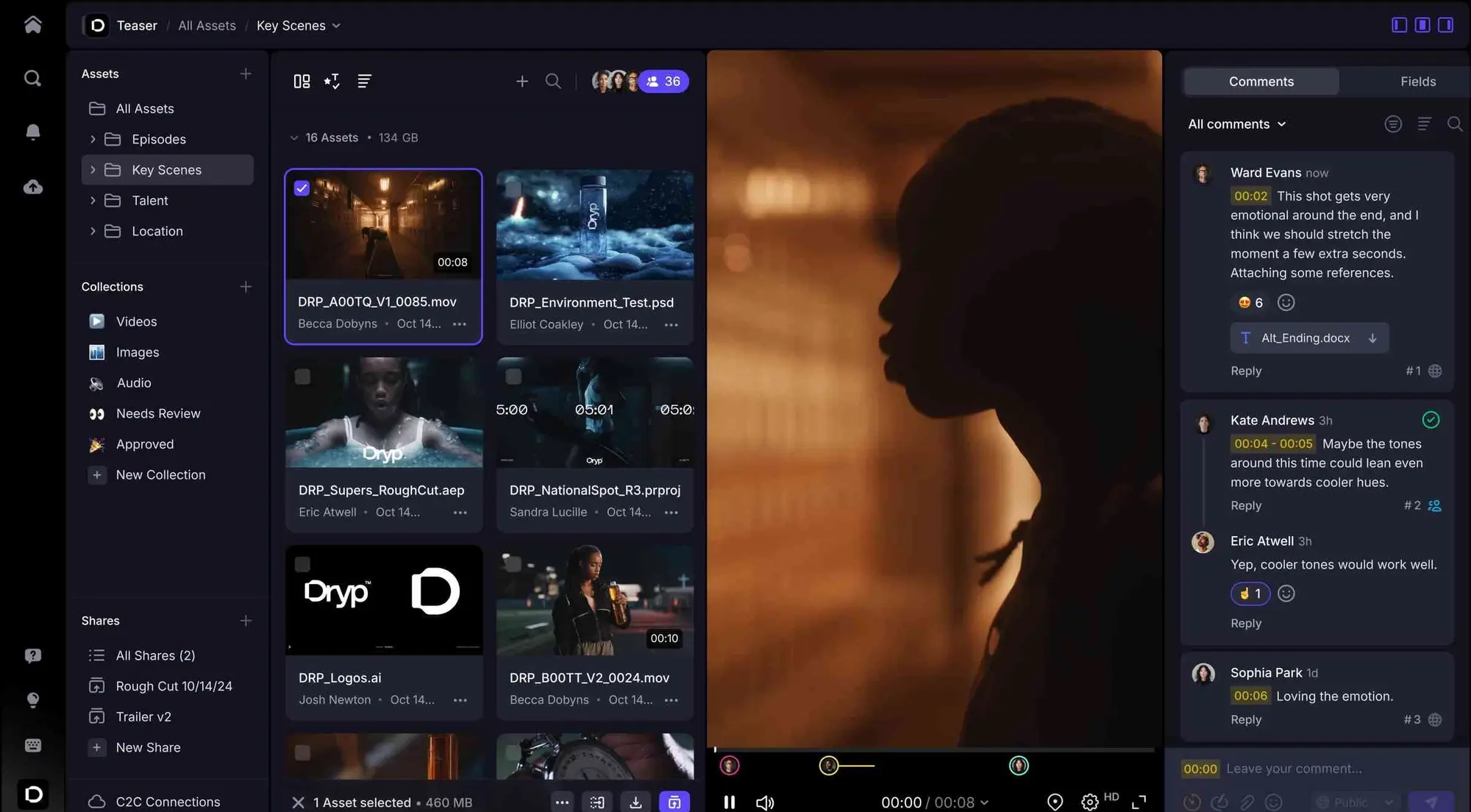Reply to Sophia Park's comment
This screenshot has height=812, width=1471.
(x=1245, y=719)
